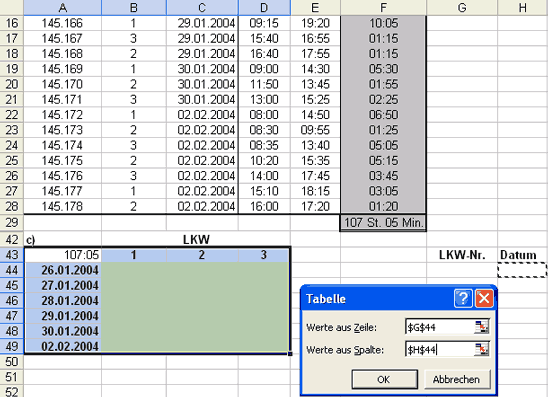Viewport: 548px width, 397px height.
Task: Select column header G
Action: point(462,7)
